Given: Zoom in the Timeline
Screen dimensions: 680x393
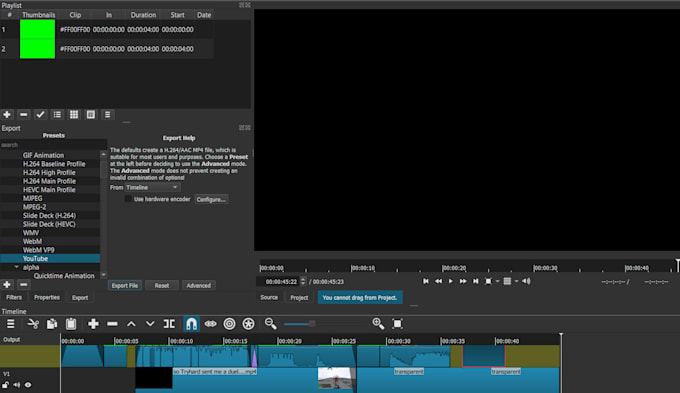Looking at the screenshot, I should 378,324.
